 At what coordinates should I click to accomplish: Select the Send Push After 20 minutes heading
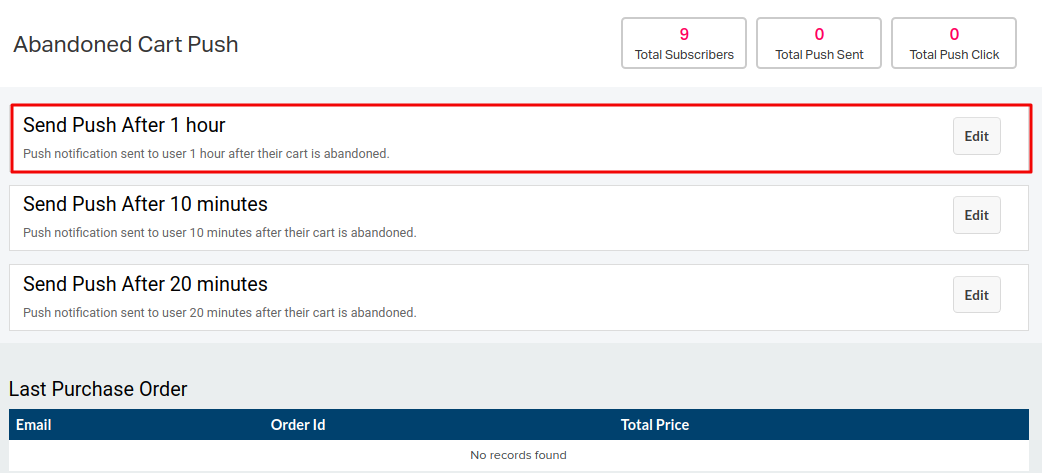tap(146, 284)
